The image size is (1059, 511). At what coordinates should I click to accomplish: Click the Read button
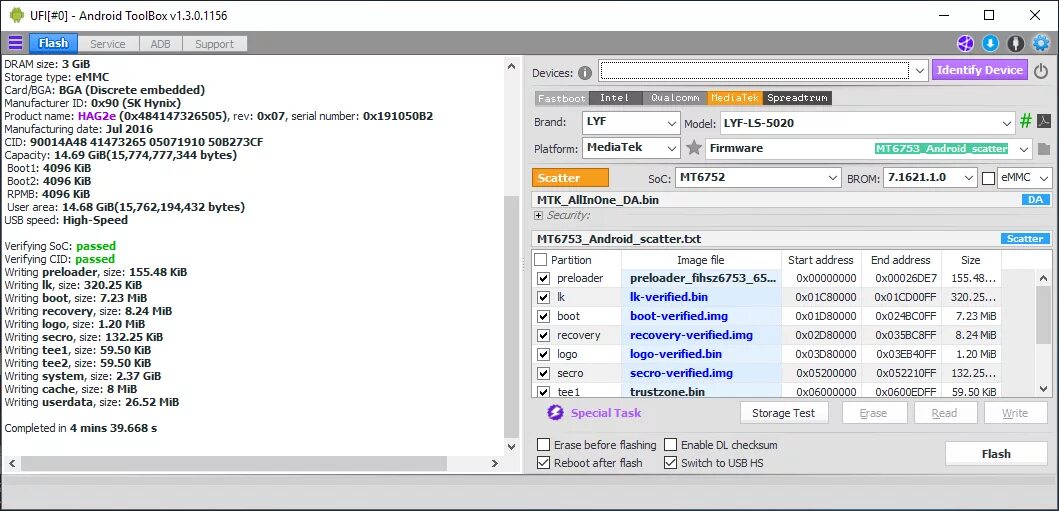(x=944, y=413)
